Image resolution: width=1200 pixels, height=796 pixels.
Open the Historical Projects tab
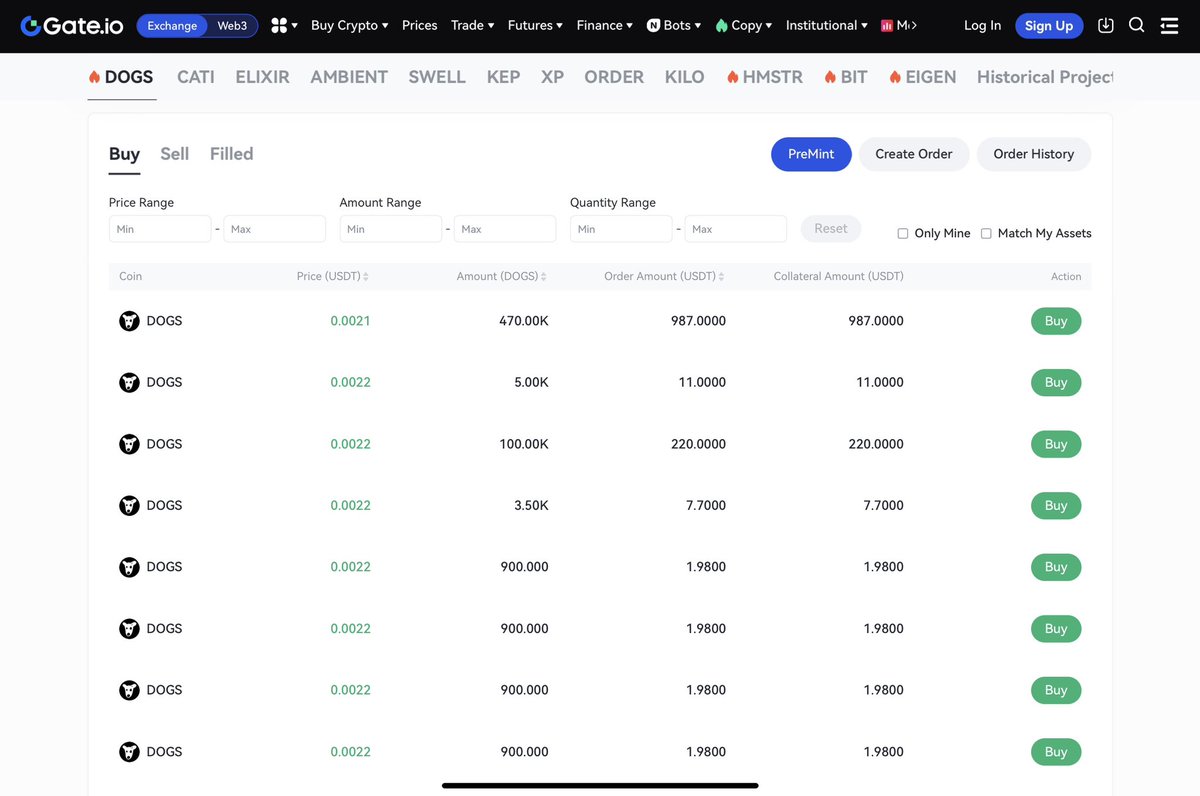click(x=1045, y=77)
